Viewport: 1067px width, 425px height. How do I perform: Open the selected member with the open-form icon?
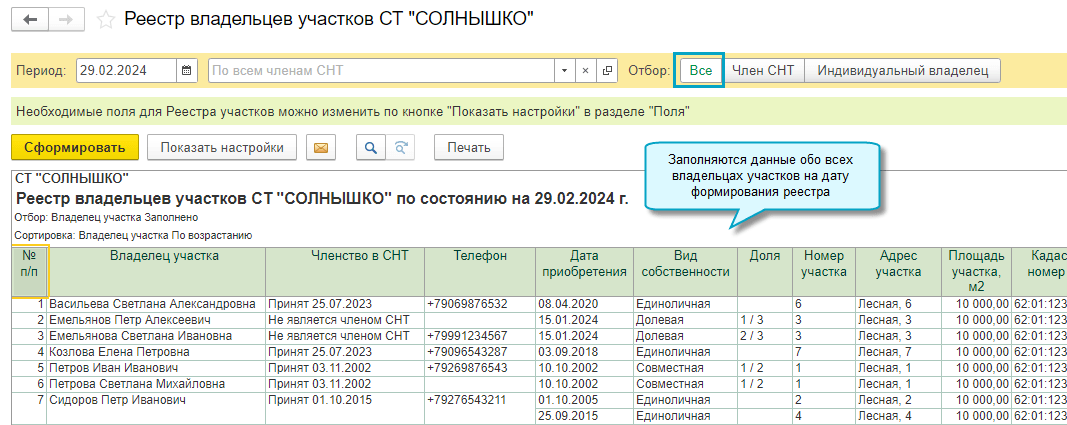pyautogui.click(x=607, y=70)
